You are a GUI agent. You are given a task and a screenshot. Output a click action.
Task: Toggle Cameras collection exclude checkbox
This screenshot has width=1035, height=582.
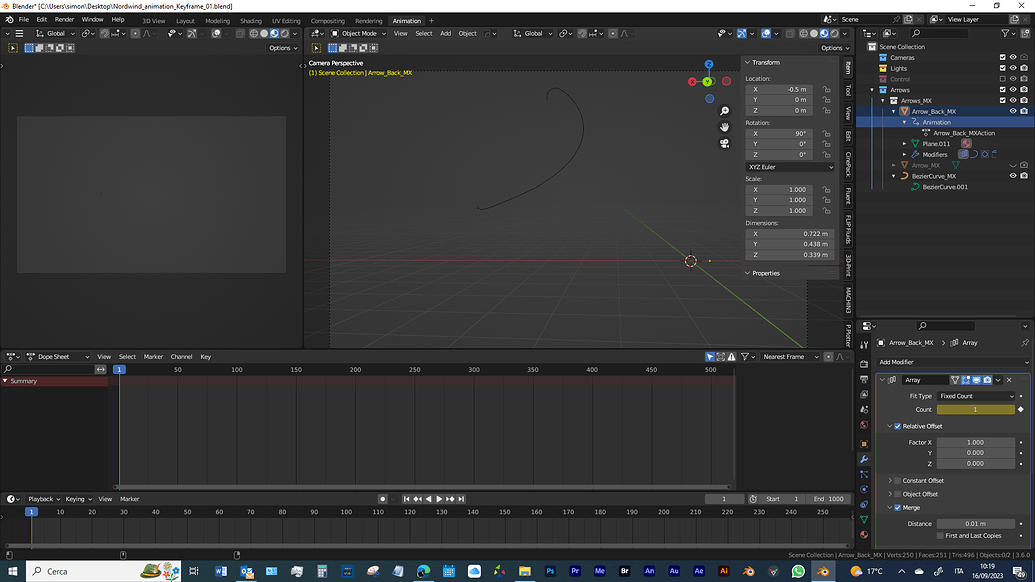[1003, 57]
